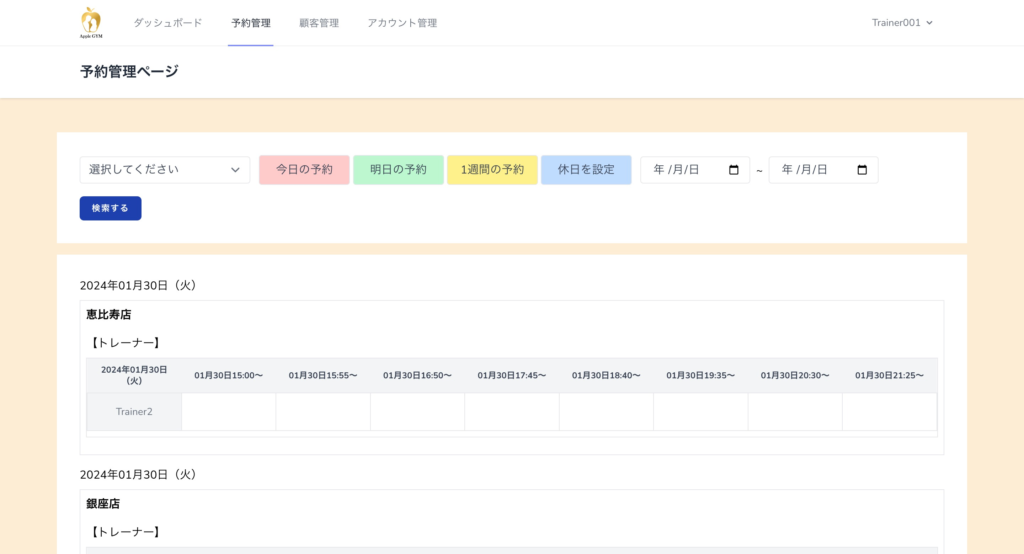The height and width of the screenshot is (554, 1024).
Task: Open 休日を設定 holiday settings button
Action: click(586, 170)
